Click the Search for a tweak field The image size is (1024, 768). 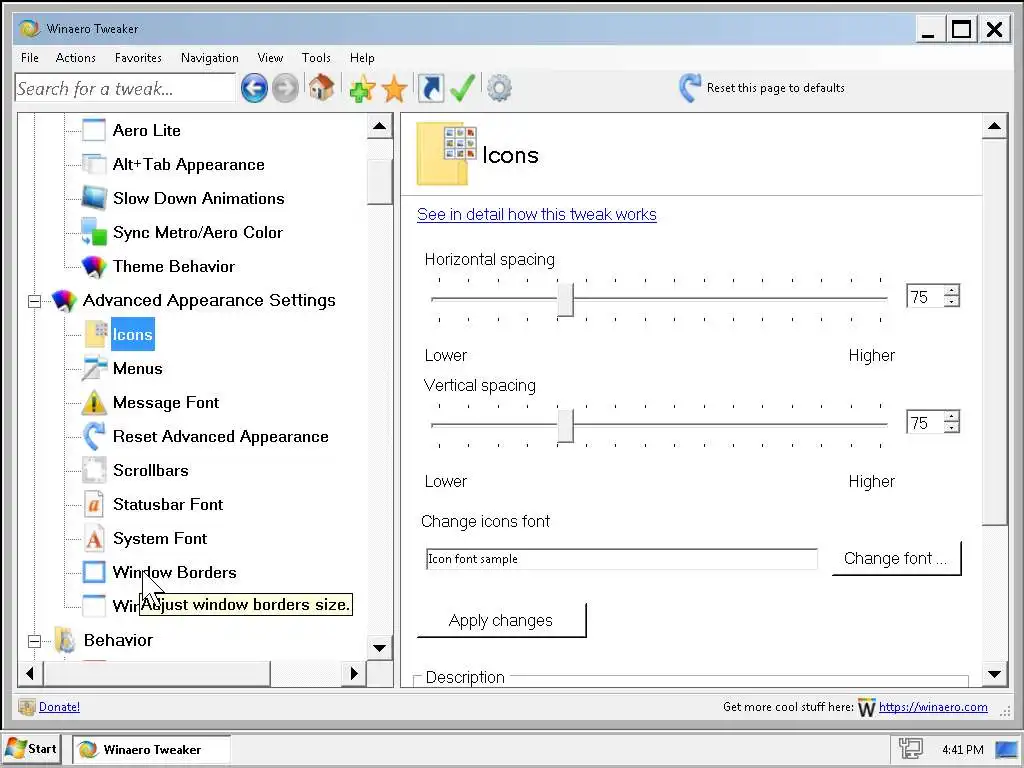(125, 88)
